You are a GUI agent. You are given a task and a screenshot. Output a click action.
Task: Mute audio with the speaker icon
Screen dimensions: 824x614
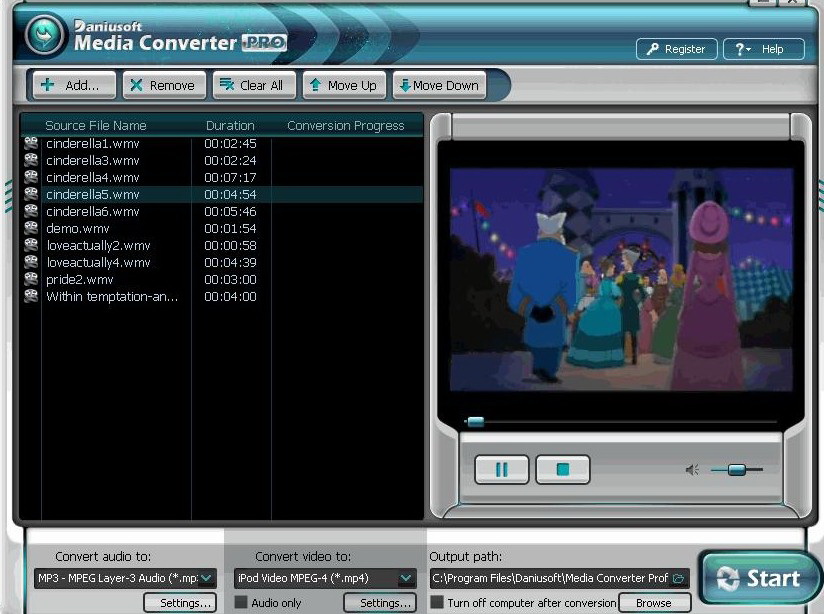tap(692, 469)
